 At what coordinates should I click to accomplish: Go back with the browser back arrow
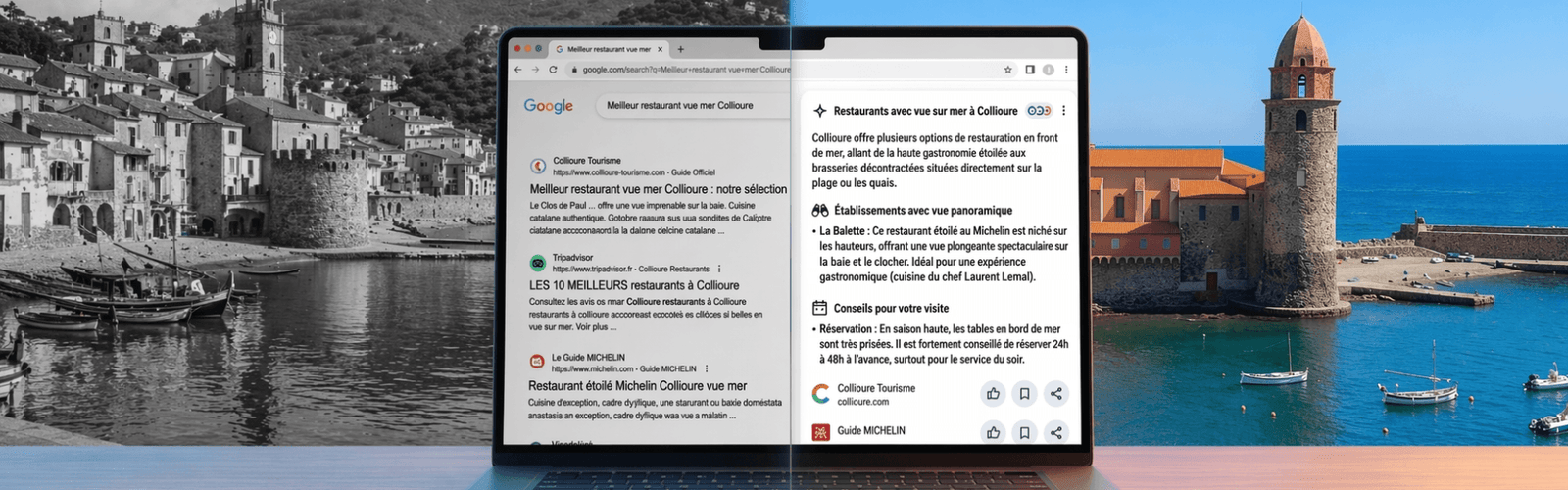[517, 70]
